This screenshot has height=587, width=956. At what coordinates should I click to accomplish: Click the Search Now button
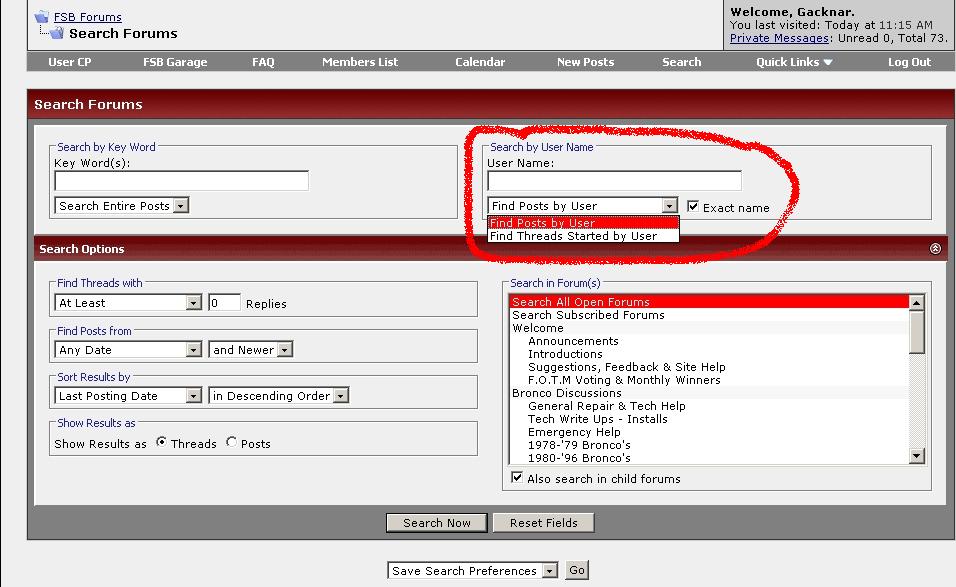tap(437, 522)
